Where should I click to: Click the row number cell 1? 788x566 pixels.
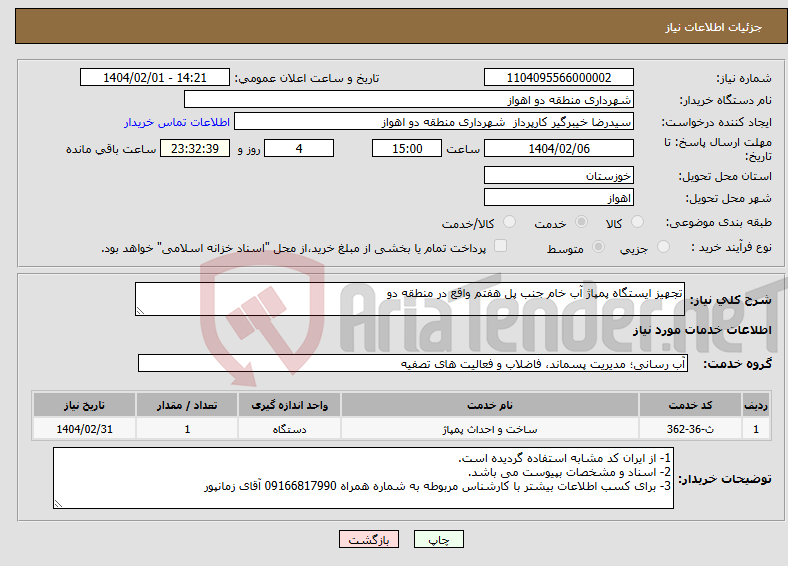pyautogui.click(x=756, y=429)
